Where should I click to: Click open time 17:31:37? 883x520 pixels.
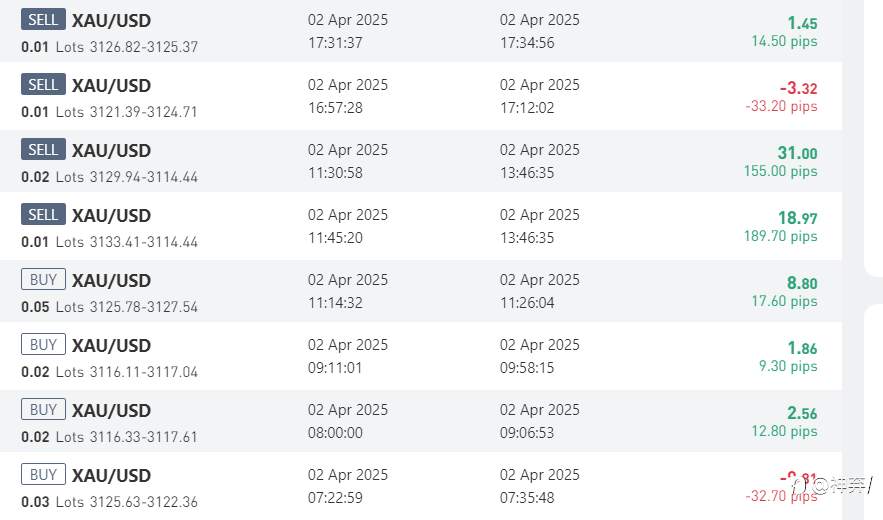(x=335, y=43)
